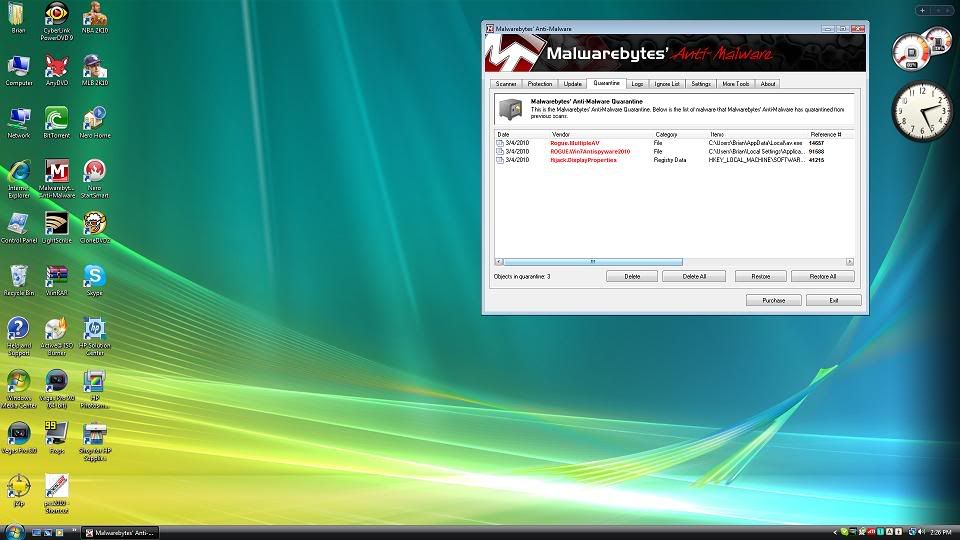Open the Brian user folder icon
Screen dimensions: 960x540
(18, 17)
